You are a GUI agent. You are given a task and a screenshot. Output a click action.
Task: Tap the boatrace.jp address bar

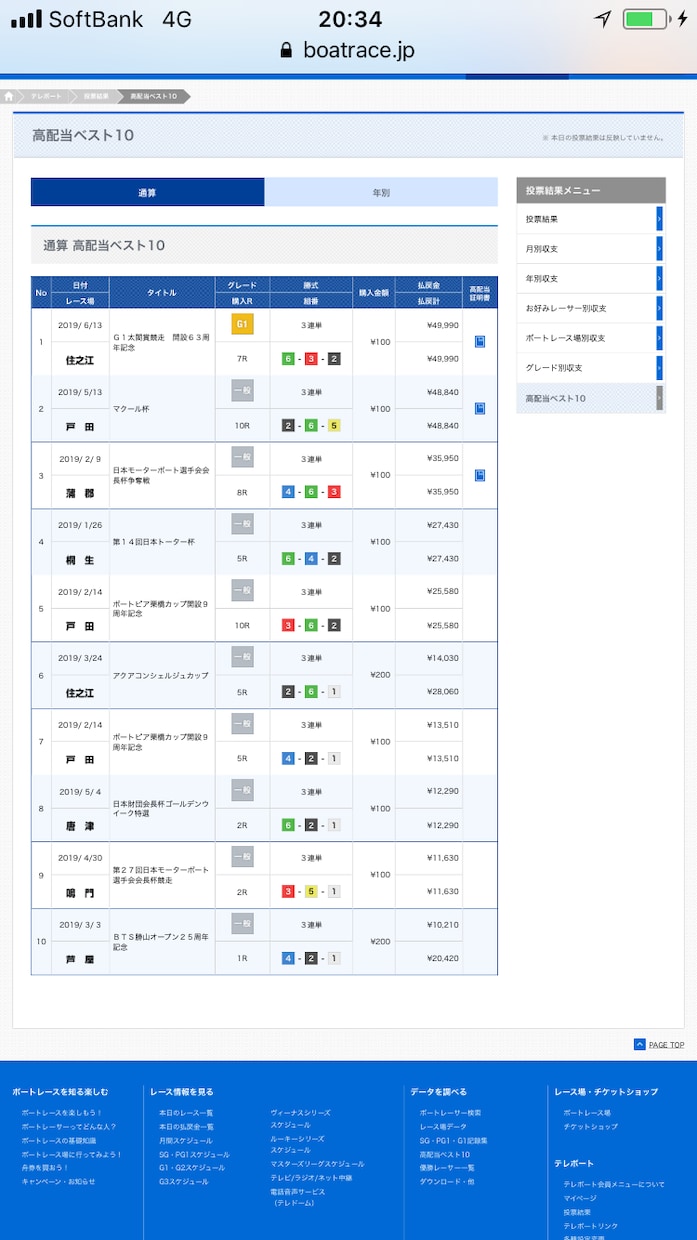pyautogui.click(x=348, y=50)
